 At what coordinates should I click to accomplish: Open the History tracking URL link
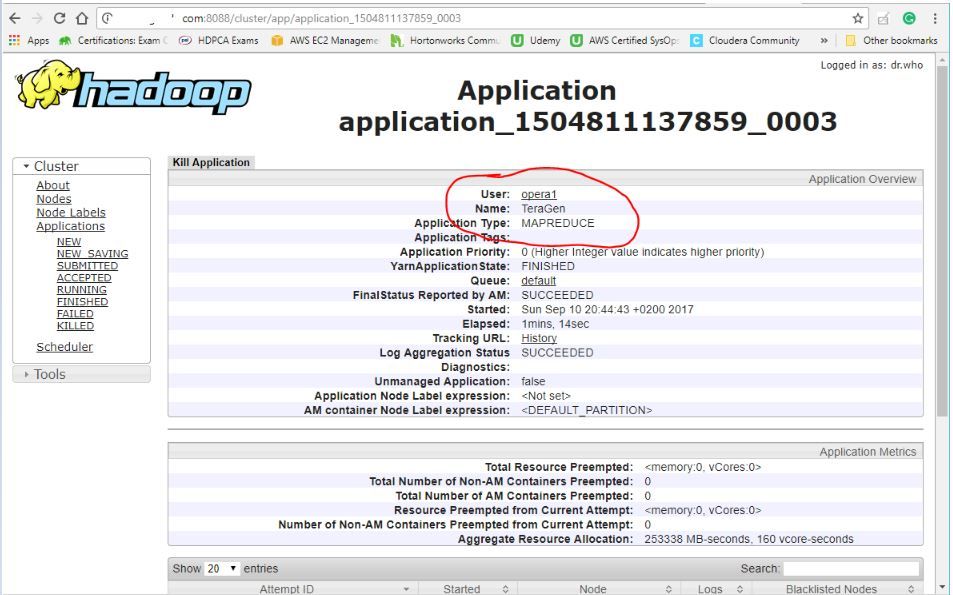(x=539, y=338)
